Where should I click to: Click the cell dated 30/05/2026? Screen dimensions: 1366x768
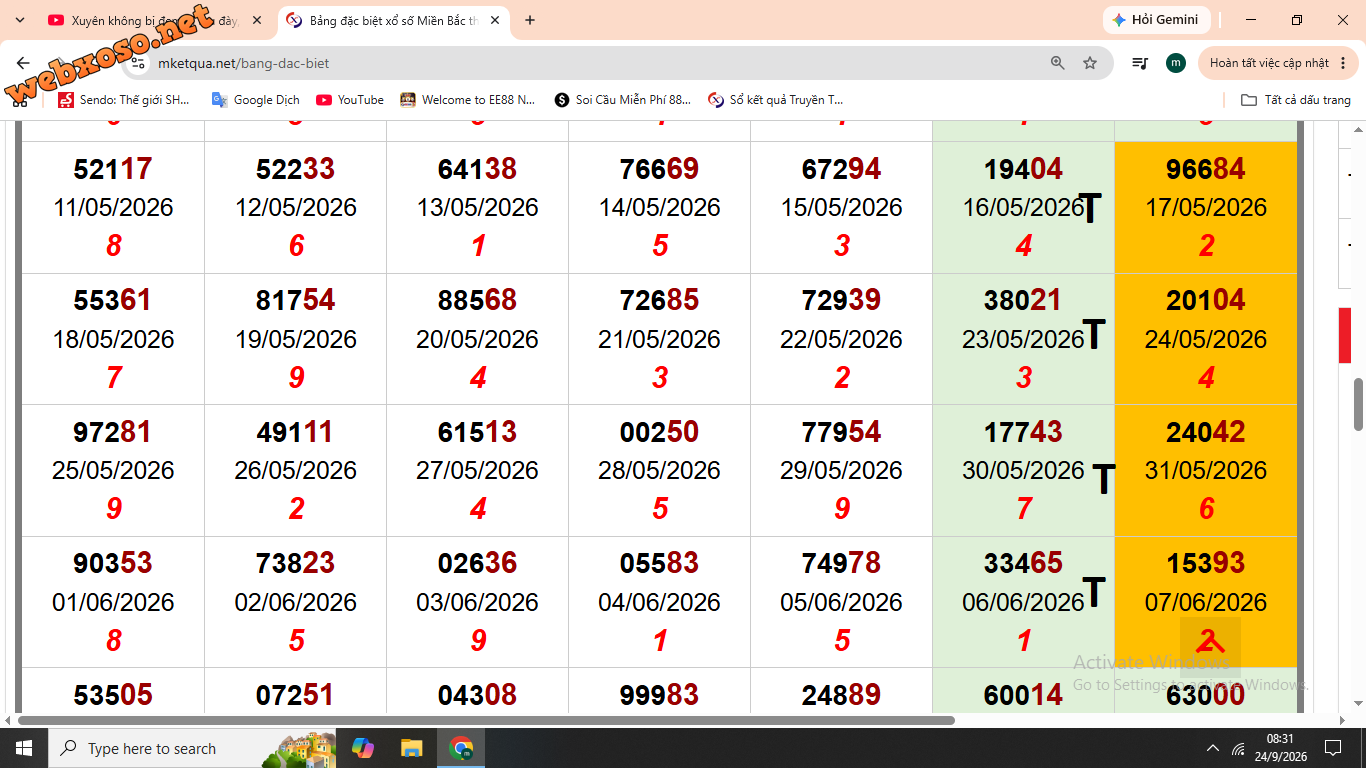tap(1023, 470)
